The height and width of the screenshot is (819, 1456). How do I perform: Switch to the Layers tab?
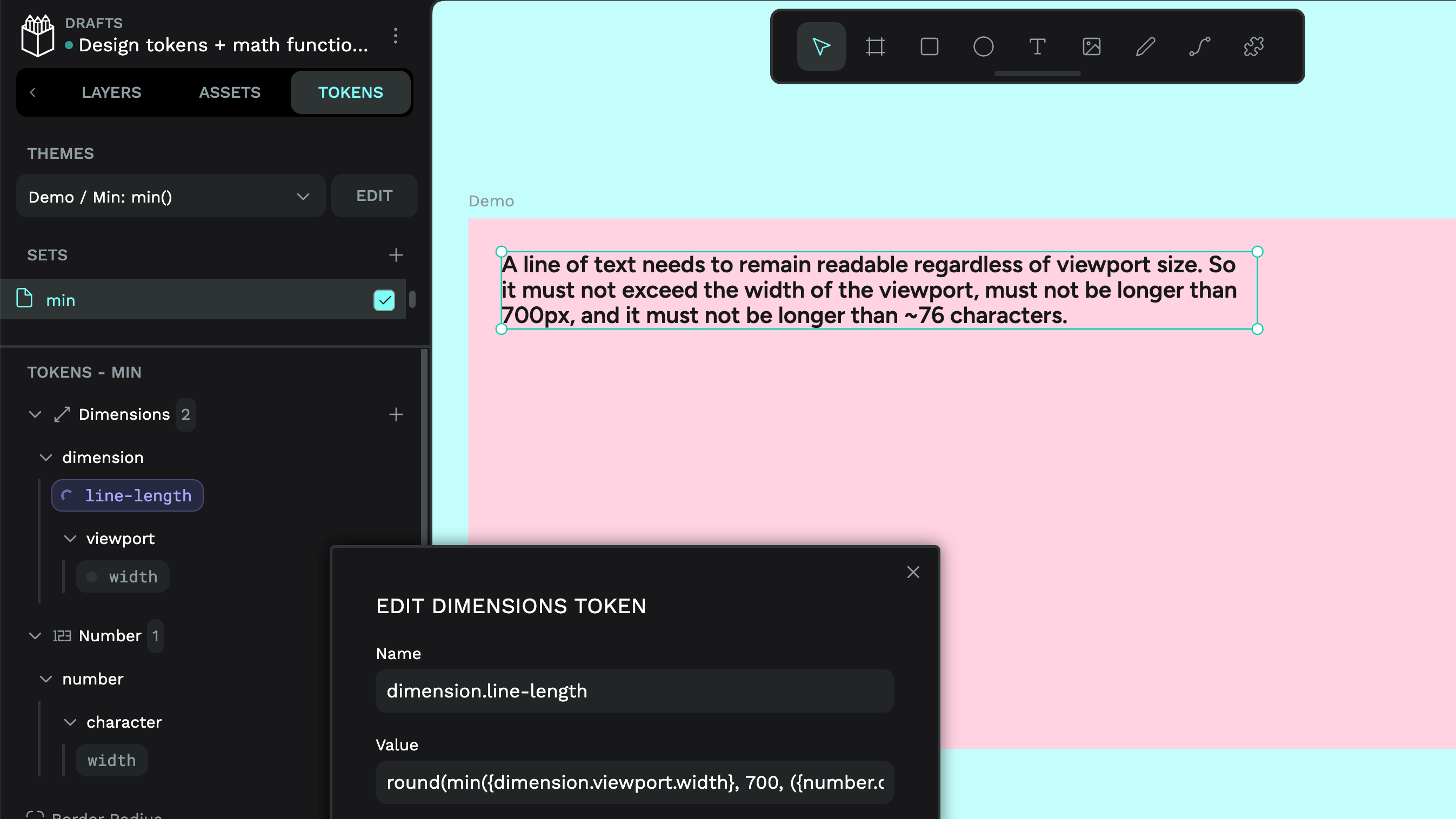(x=111, y=92)
